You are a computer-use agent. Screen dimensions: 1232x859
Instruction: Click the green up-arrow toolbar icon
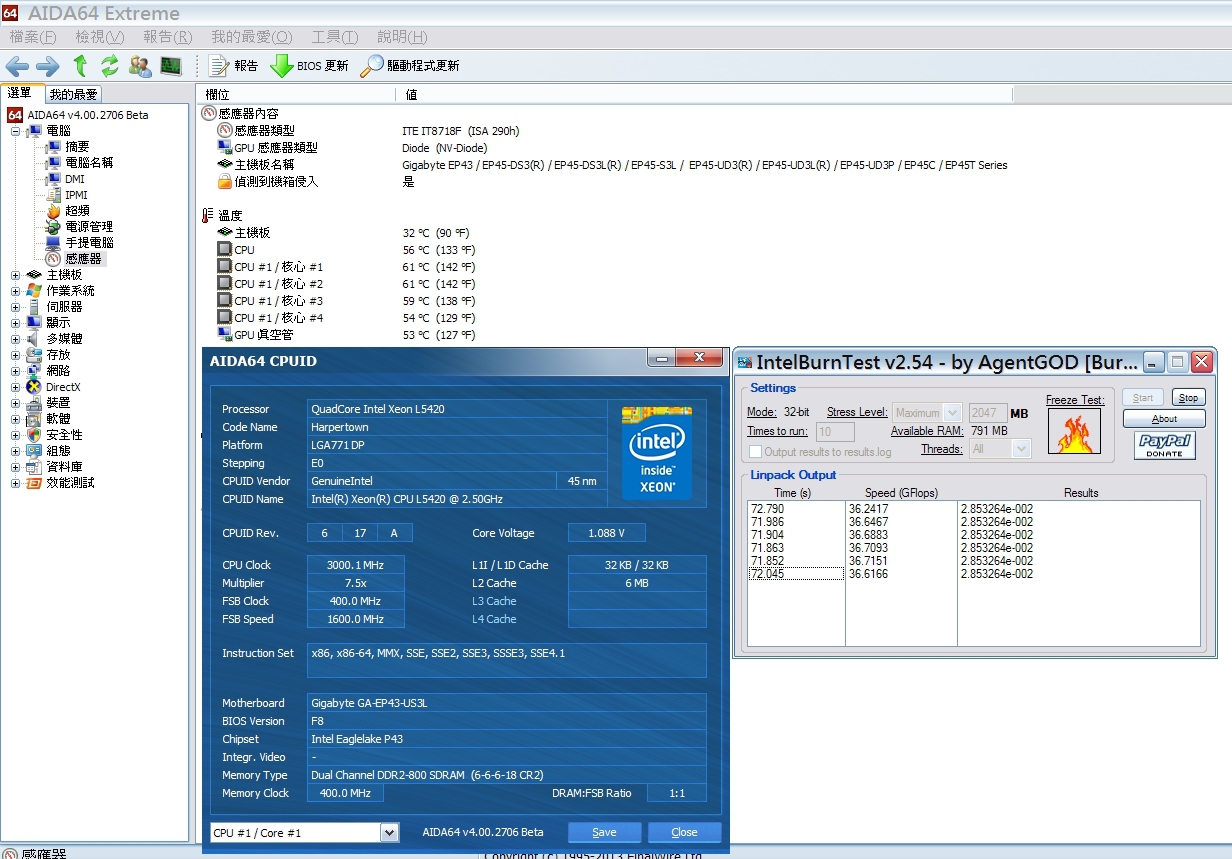click(80, 66)
